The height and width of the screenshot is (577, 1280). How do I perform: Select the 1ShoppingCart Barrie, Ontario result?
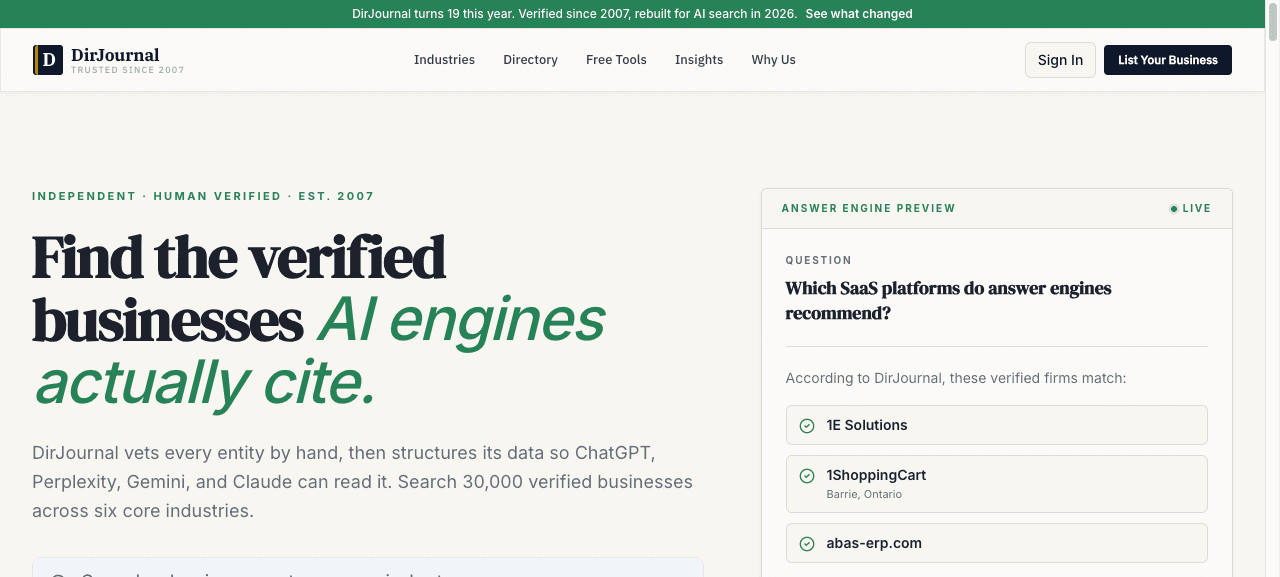pyautogui.click(x=997, y=484)
